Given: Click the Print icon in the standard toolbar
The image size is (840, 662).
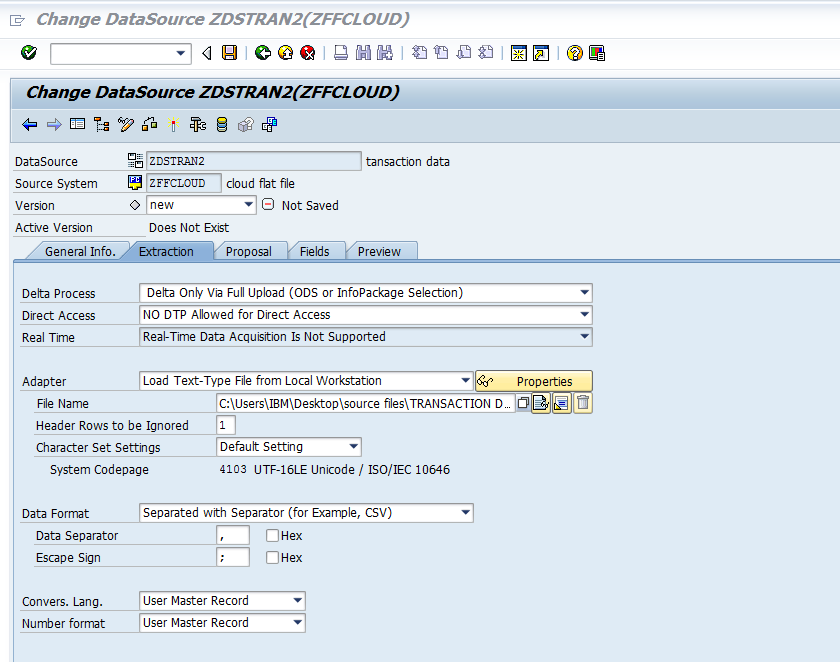Looking at the screenshot, I should 339,53.
